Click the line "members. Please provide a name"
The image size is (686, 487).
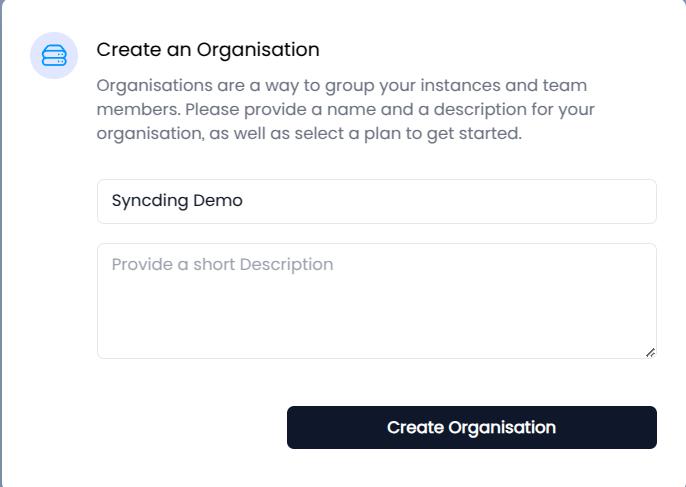(x=345, y=110)
